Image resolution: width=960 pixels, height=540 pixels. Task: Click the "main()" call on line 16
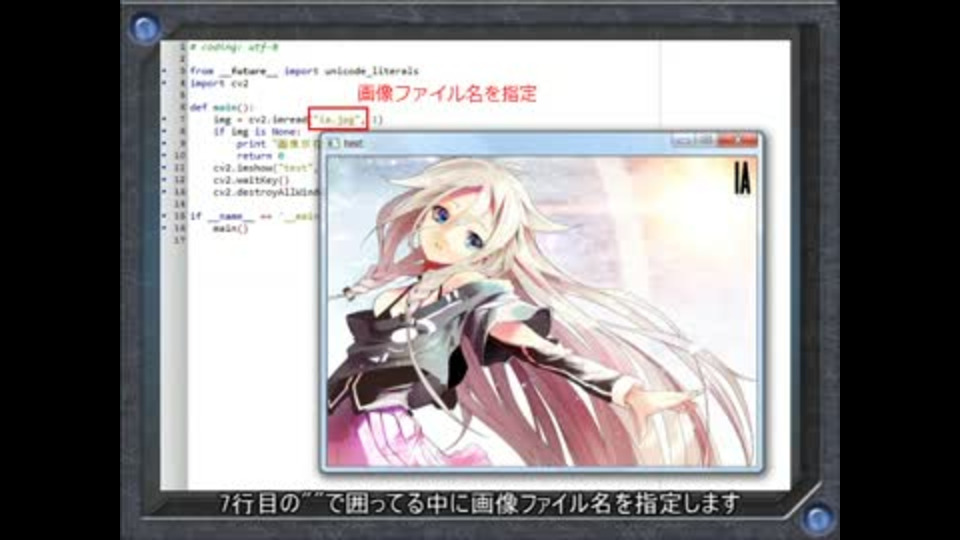pyautogui.click(x=231, y=228)
